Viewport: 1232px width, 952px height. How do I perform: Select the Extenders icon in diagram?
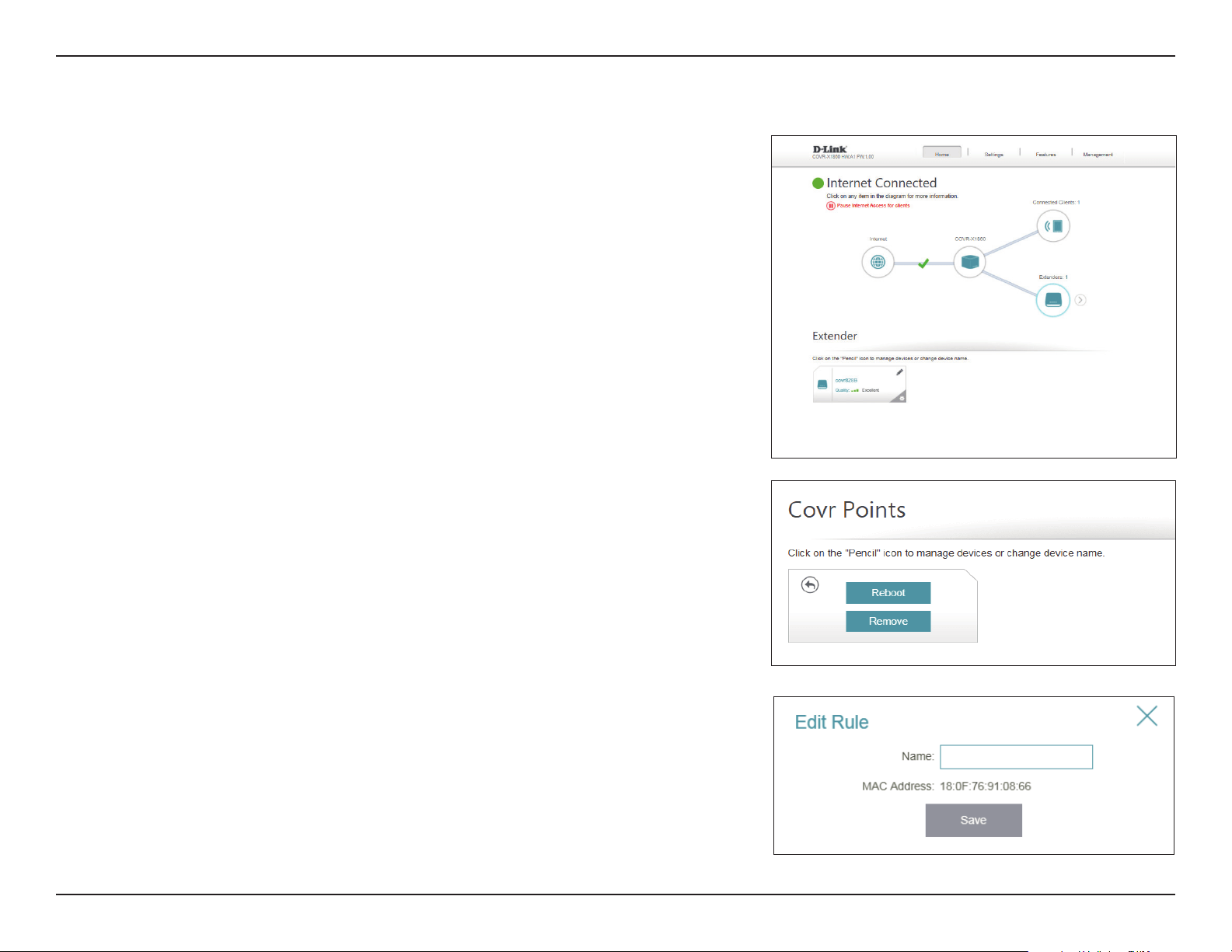[1053, 300]
